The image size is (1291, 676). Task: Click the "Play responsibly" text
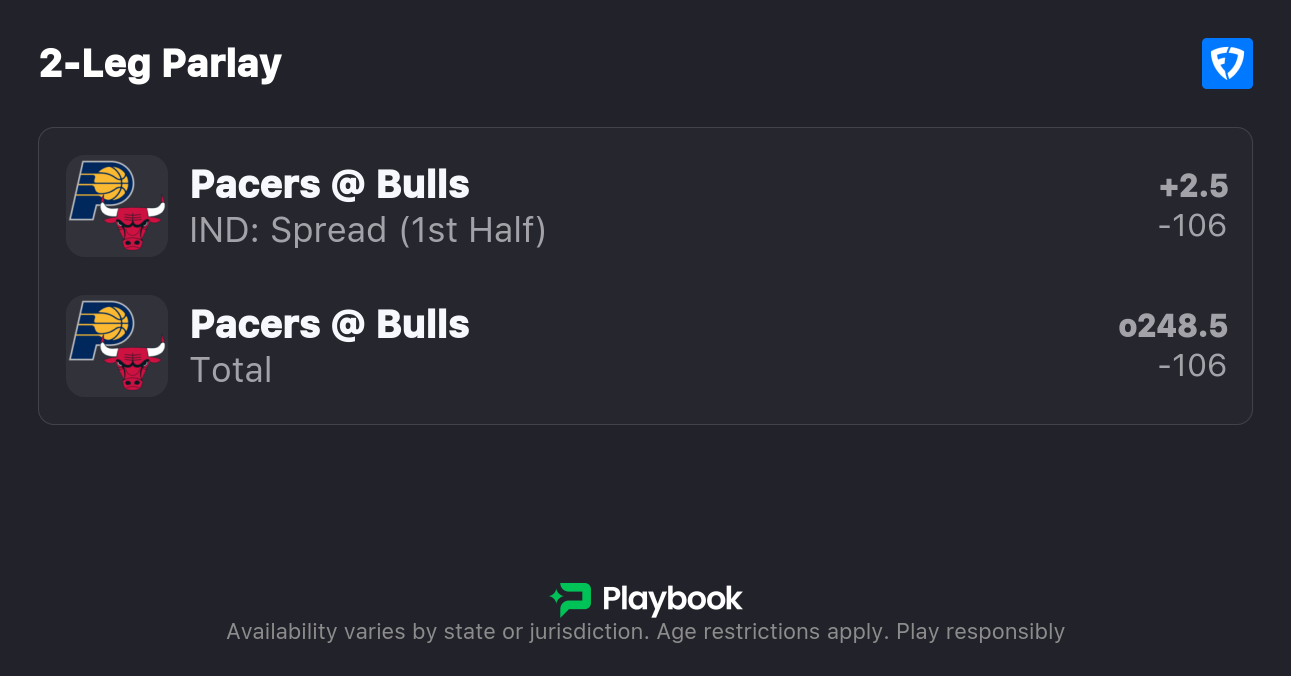click(x=980, y=632)
